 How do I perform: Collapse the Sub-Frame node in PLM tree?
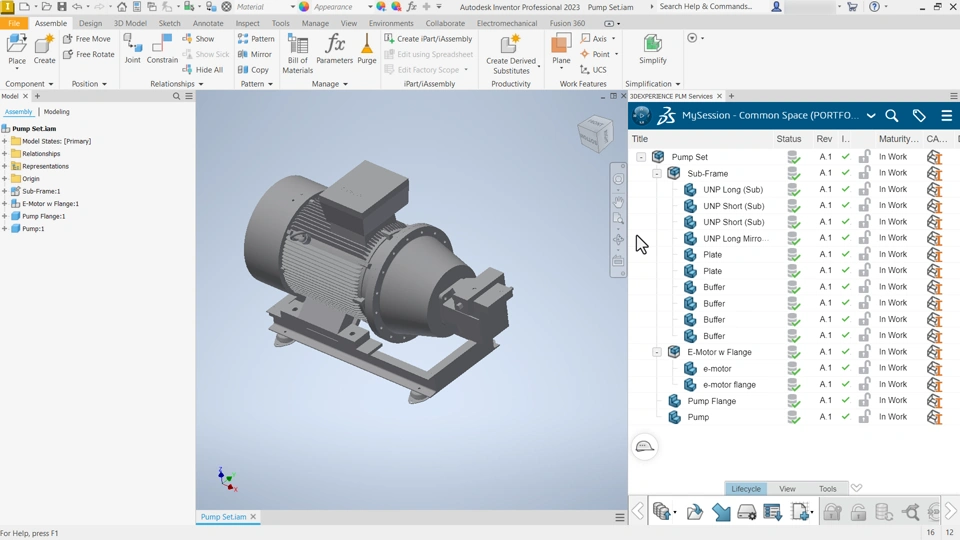tap(657, 174)
